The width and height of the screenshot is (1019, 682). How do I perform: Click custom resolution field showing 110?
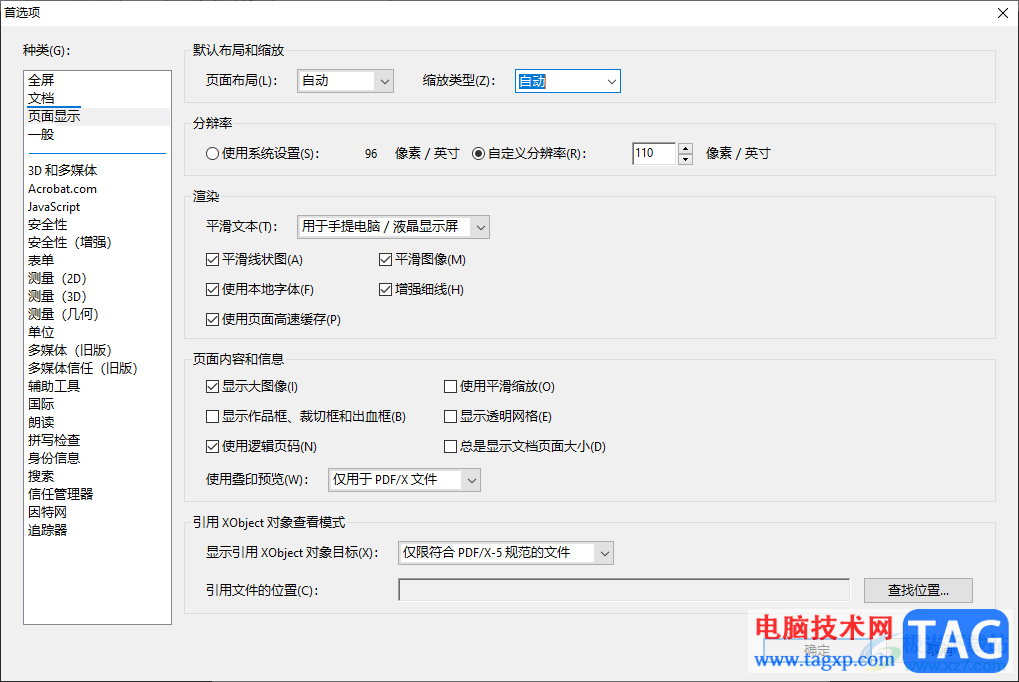tap(654, 153)
